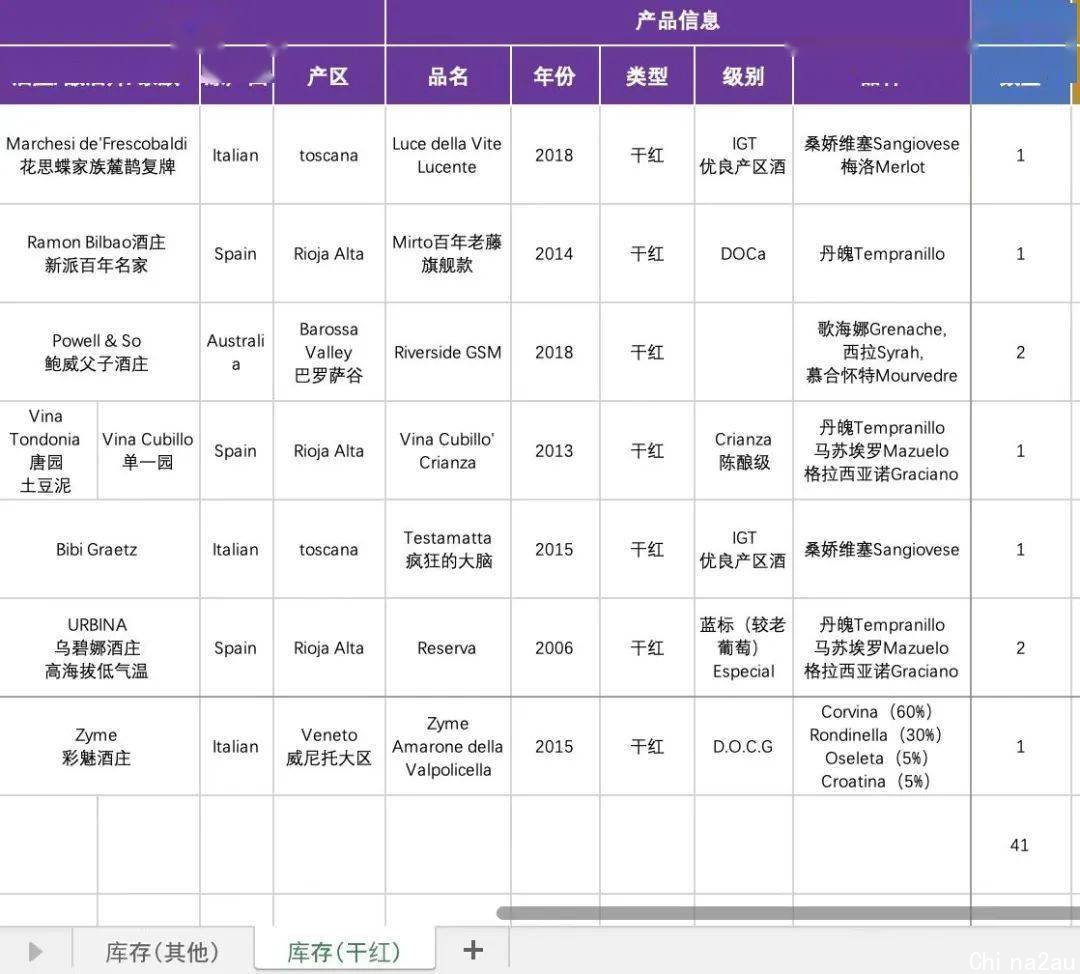
Task: Add a new sheet with the plus button
Action: point(473,951)
